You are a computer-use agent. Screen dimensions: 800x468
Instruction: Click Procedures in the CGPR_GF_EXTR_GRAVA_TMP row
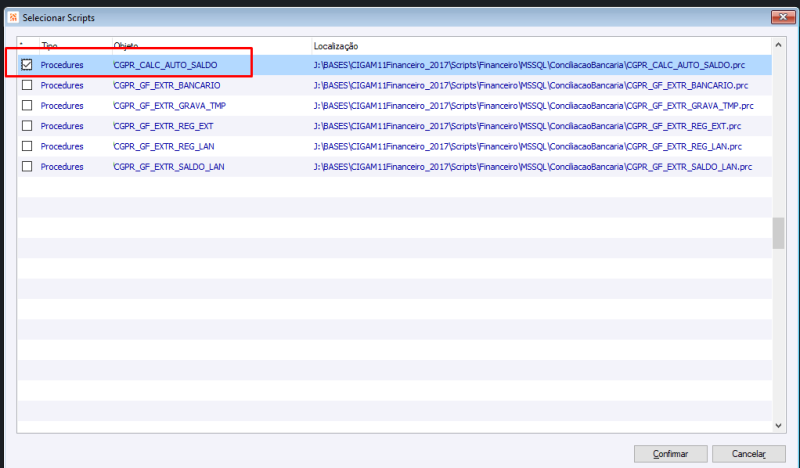click(62, 106)
